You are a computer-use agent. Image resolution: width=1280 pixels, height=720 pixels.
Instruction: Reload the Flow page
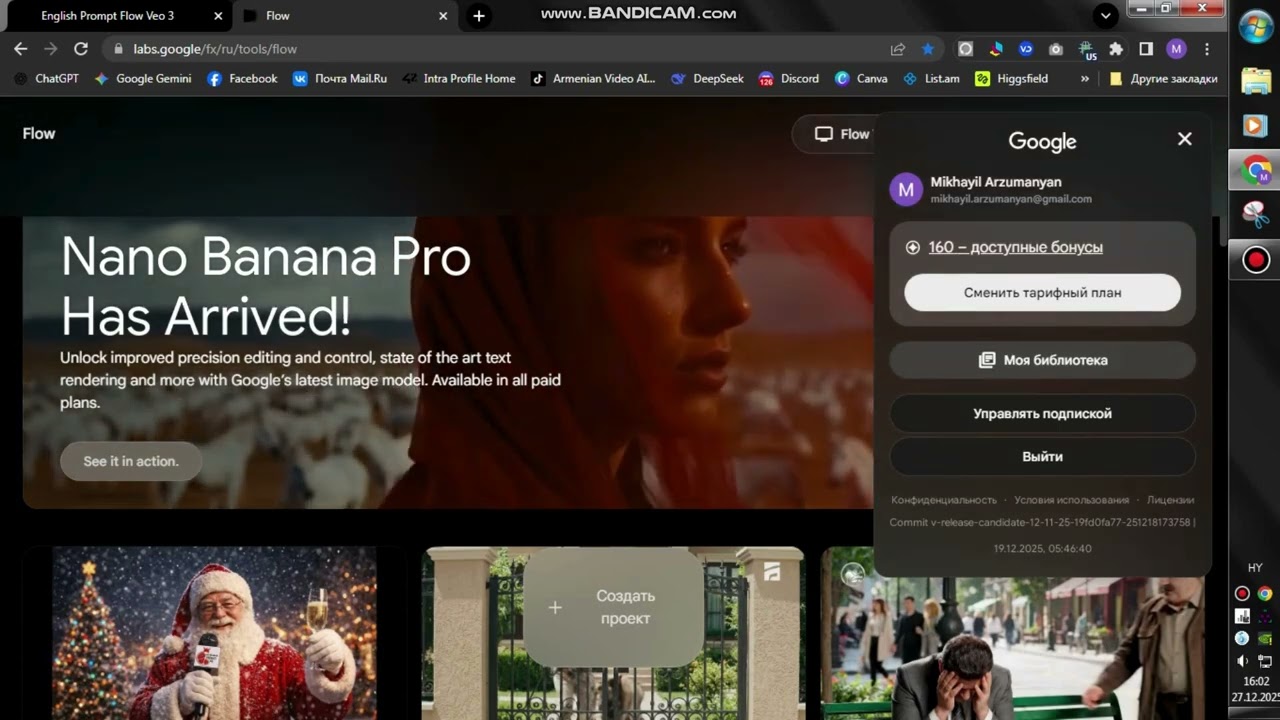click(81, 49)
